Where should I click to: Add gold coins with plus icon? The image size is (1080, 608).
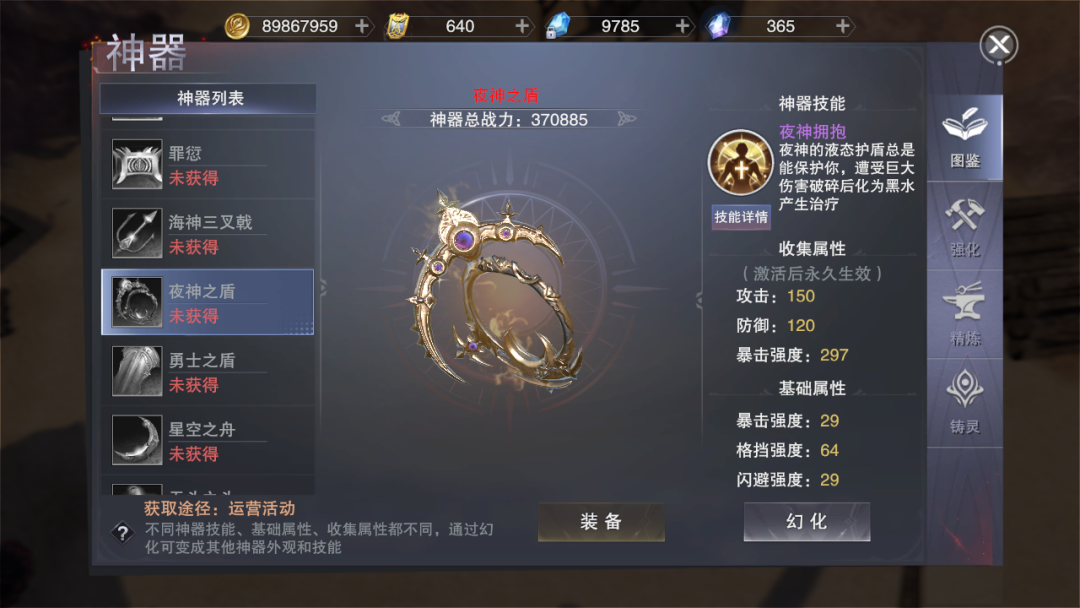point(362,26)
